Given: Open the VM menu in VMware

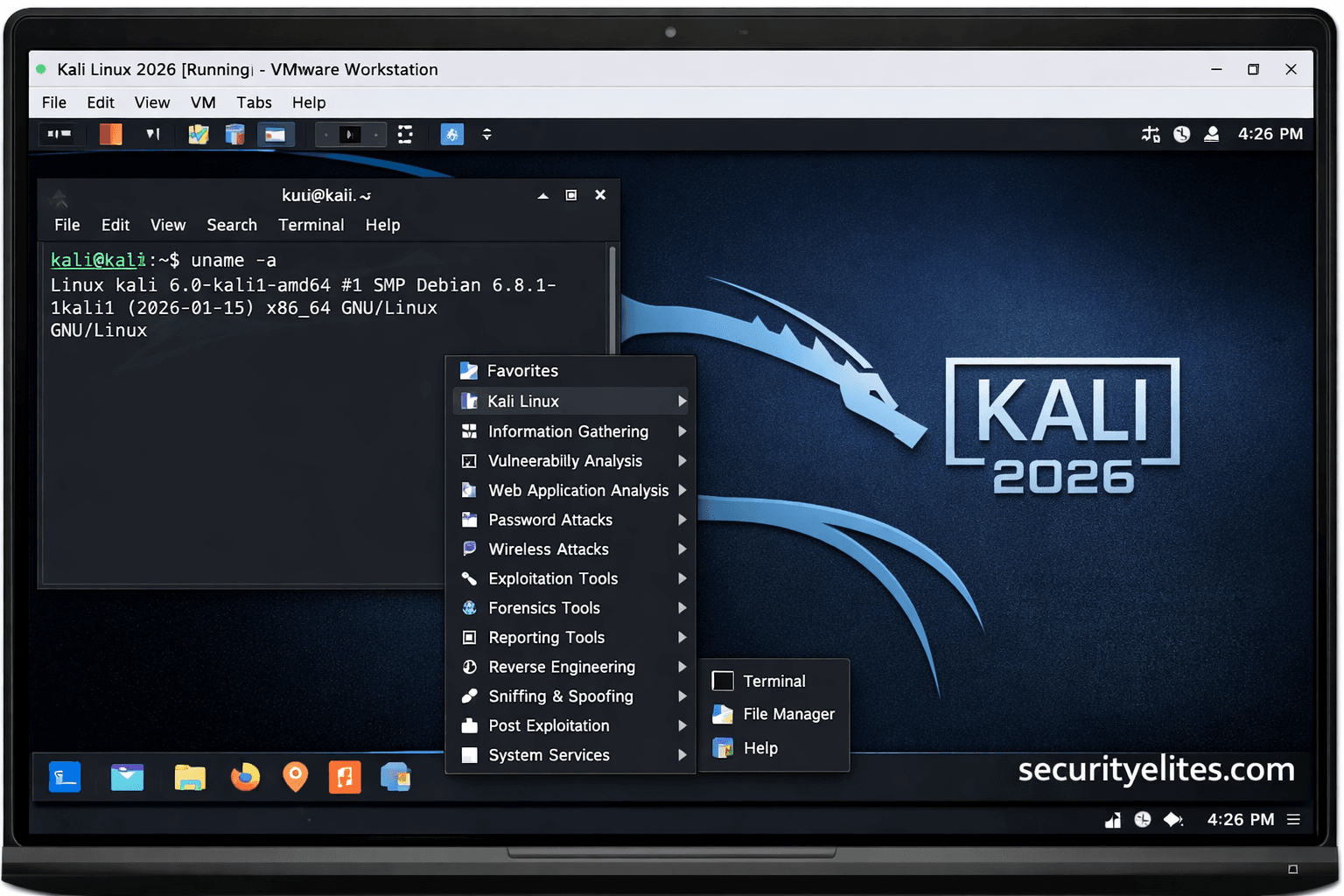Looking at the screenshot, I should (203, 102).
